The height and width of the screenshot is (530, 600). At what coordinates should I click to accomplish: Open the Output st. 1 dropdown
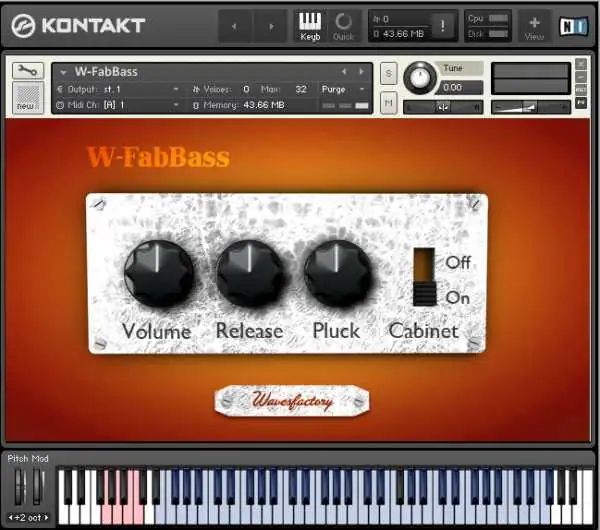[x=118, y=89]
